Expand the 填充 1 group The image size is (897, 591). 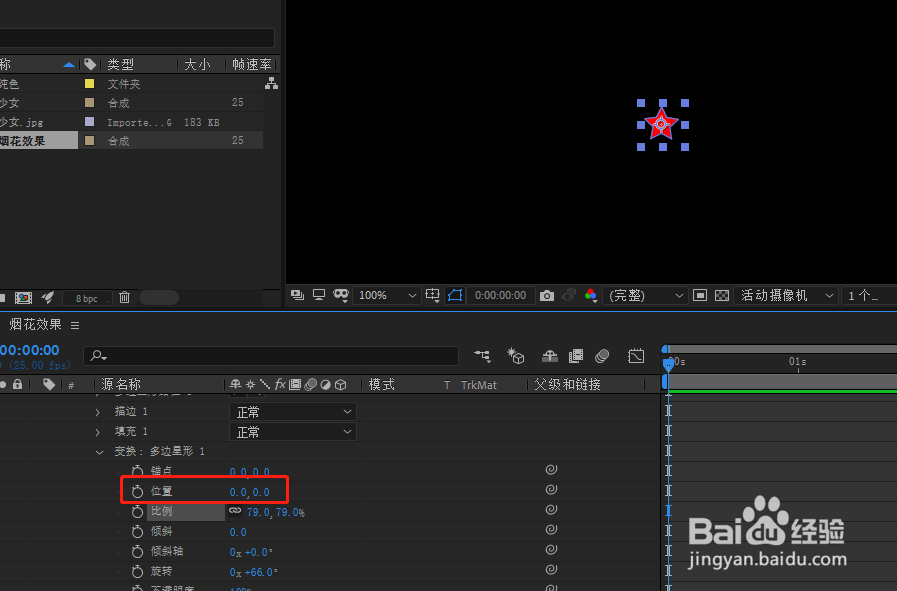tap(98, 432)
